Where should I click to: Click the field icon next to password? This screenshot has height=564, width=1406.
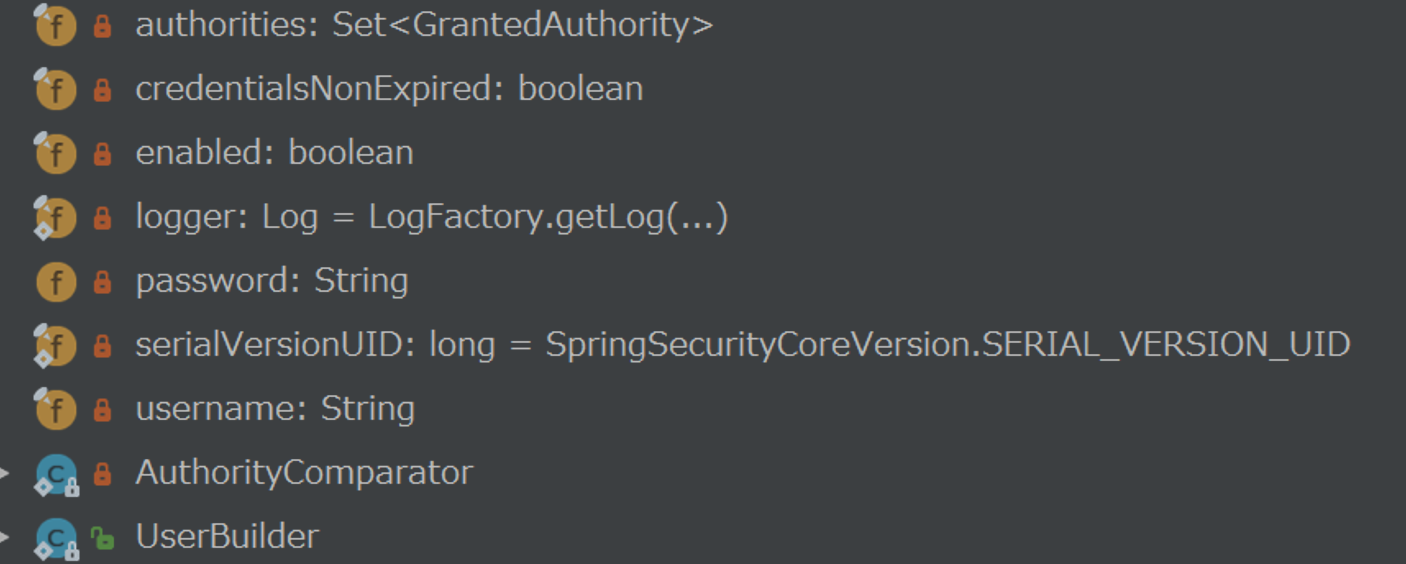coord(56,282)
